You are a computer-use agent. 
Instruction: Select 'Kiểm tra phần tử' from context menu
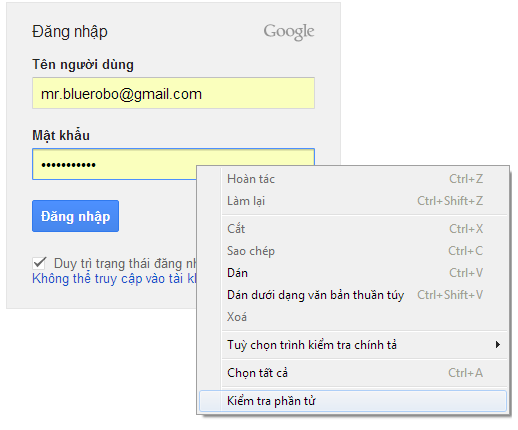(353, 401)
